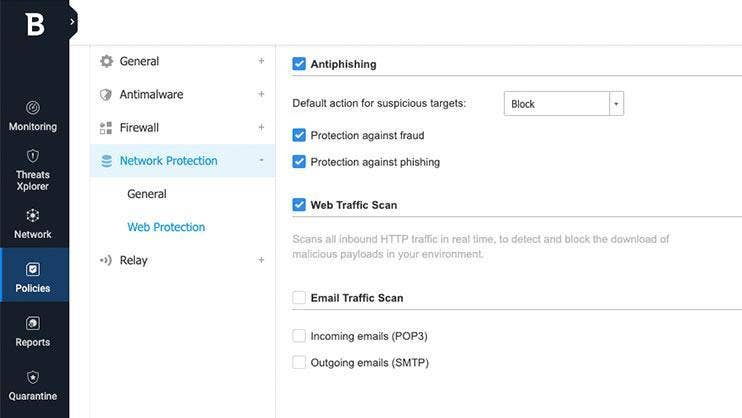Select the Web Protection submenu item

coord(166,227)
